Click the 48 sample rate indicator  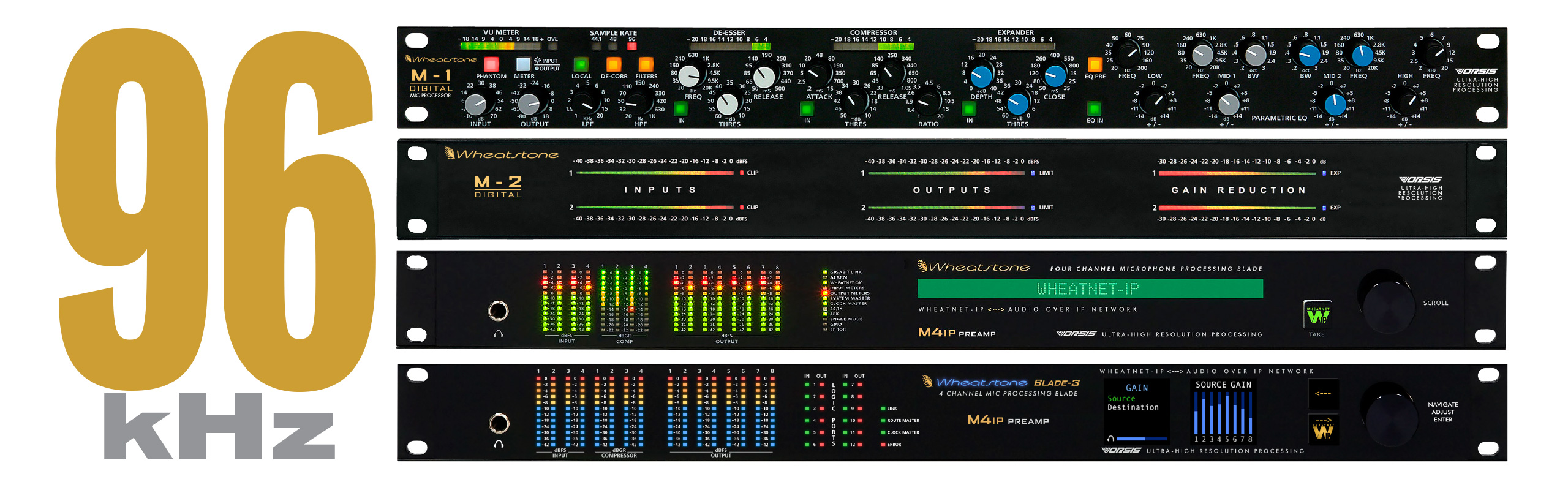(x=613, y=46)
